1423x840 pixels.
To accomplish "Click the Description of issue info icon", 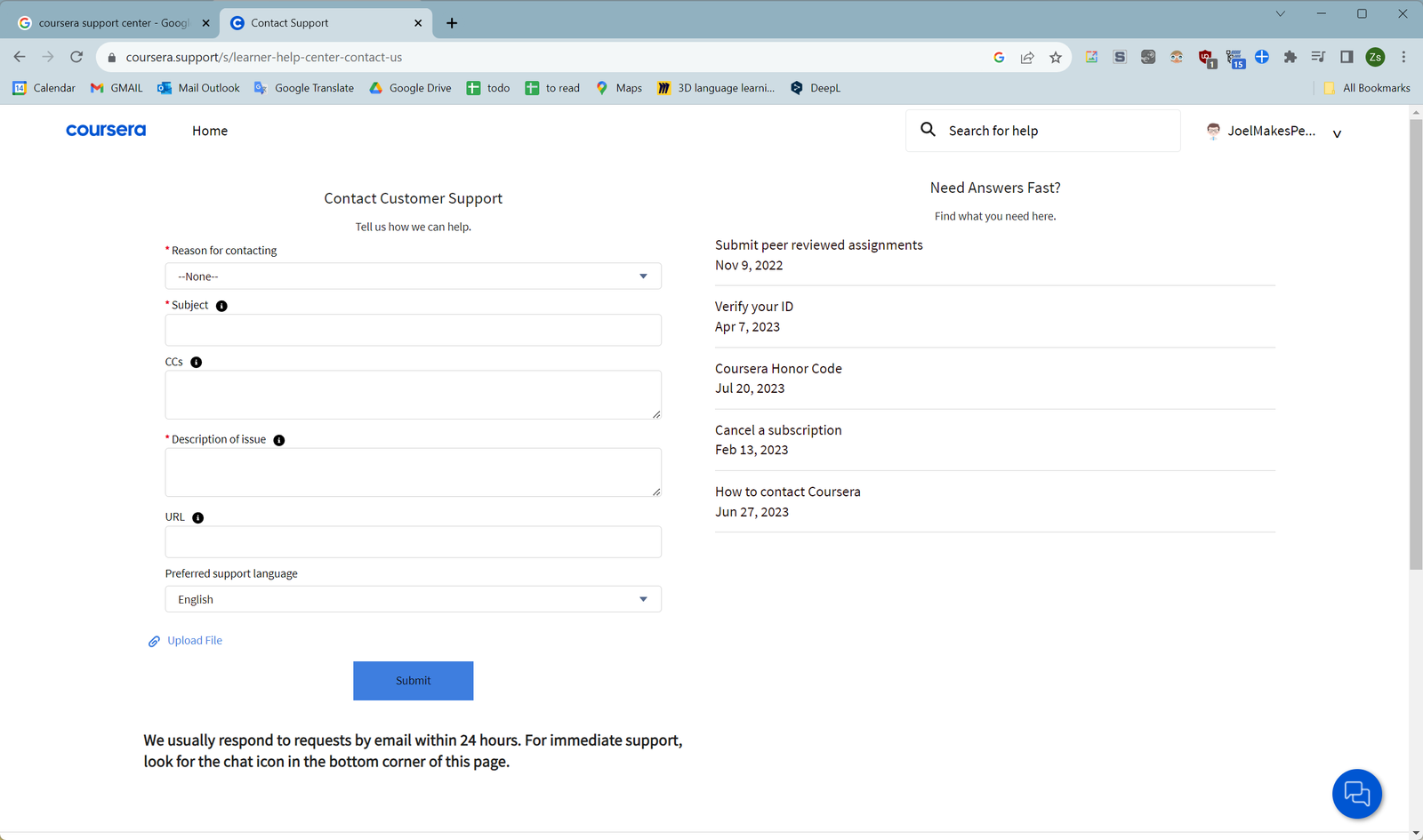I will (279, 440).
